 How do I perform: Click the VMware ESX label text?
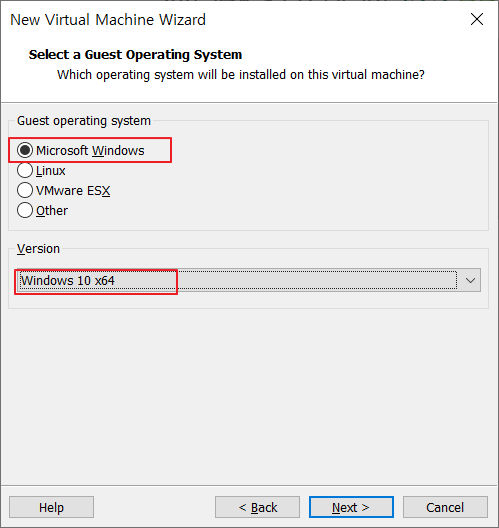(x=73, y=191)
